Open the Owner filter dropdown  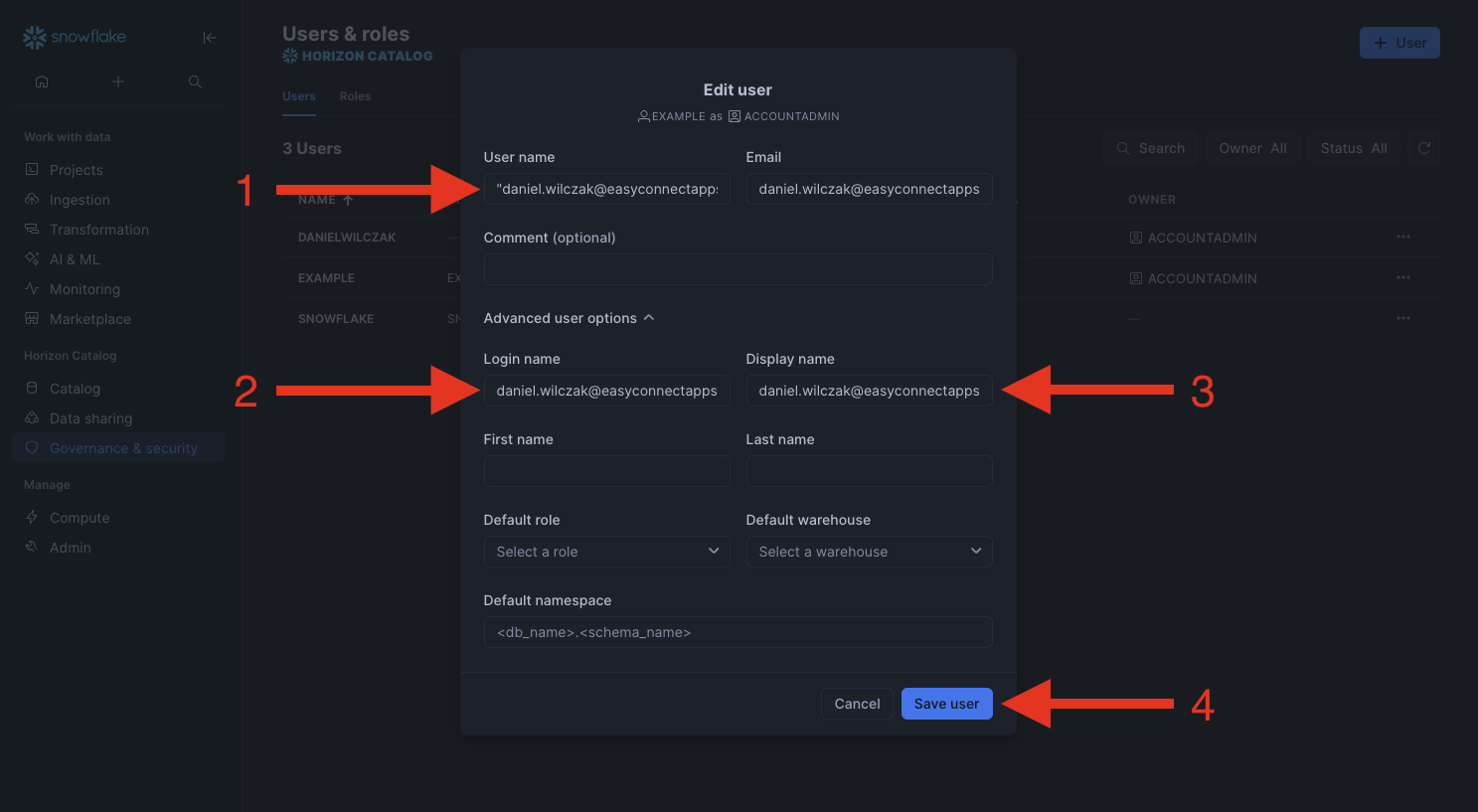[1251, 148]
